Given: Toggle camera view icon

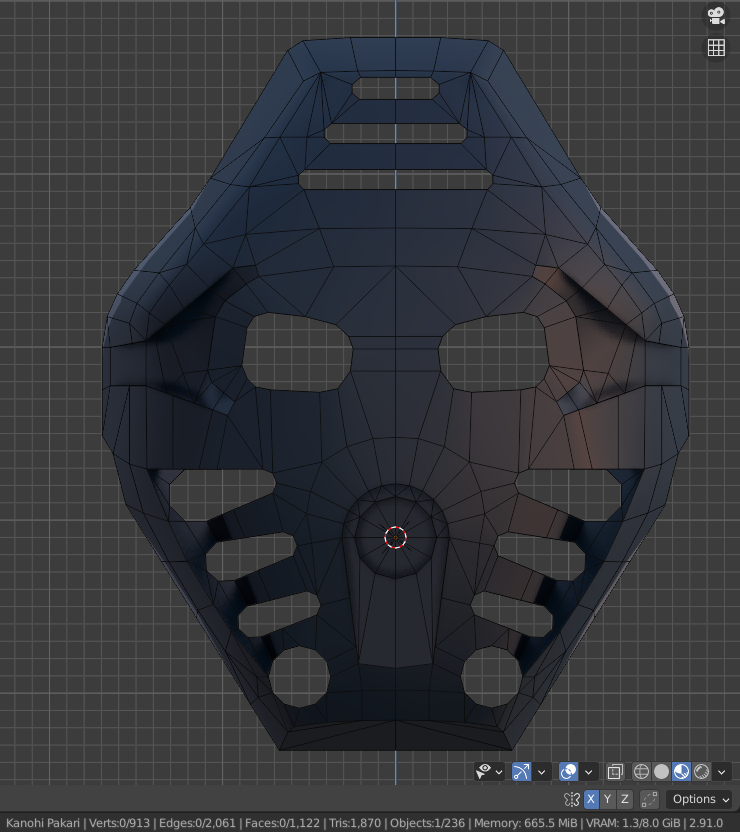Looking at the screenshot, I should coord(716,16).
